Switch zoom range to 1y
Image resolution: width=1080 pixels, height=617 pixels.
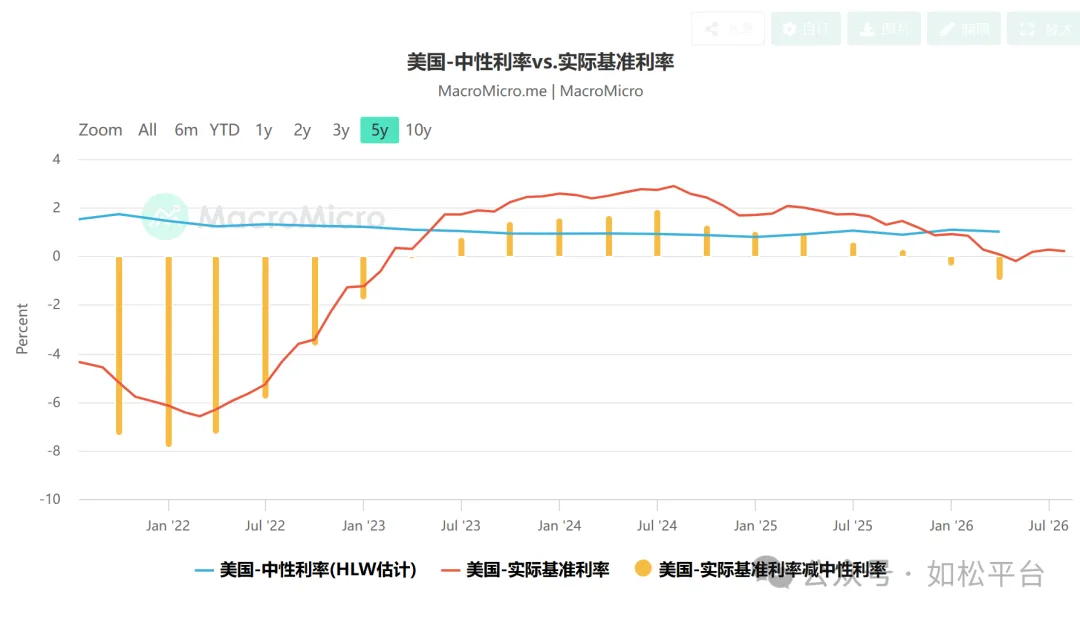(264, 130)
